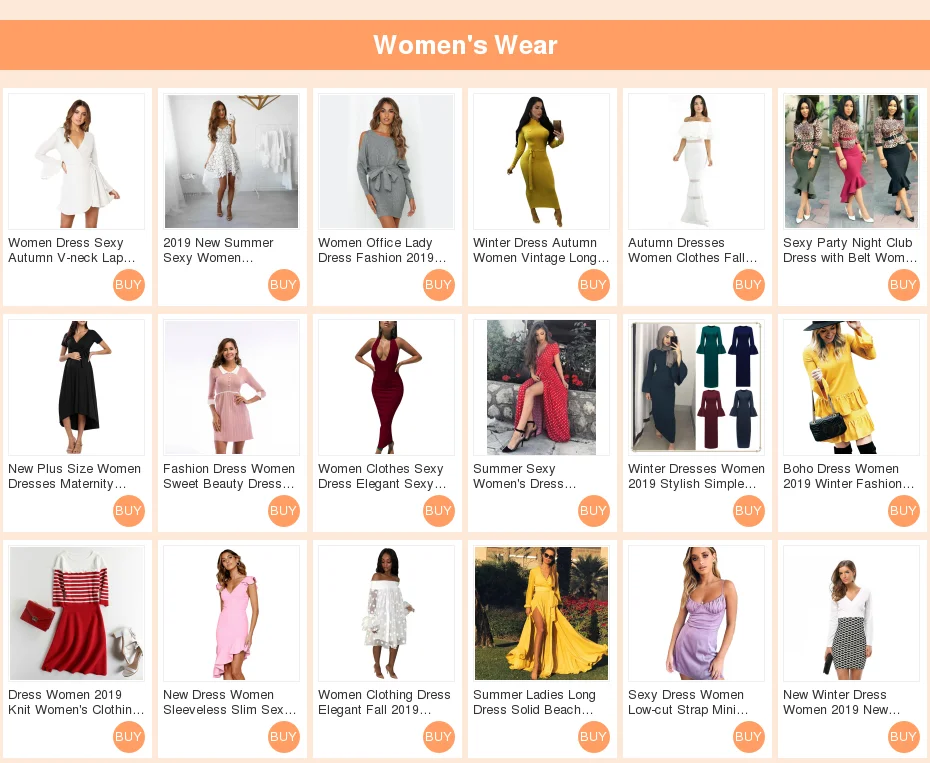The height and width of the screenshot is (763, 930).
Task: Click BUY for New Plus Size Women Dresses
Action: coord(129,511)
